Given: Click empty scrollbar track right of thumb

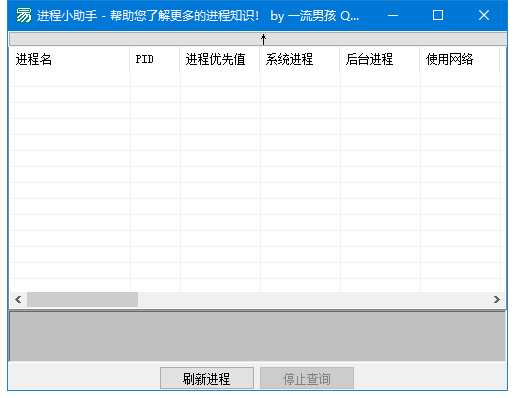Looking at the screenshot, I should (x=313, y=299).
